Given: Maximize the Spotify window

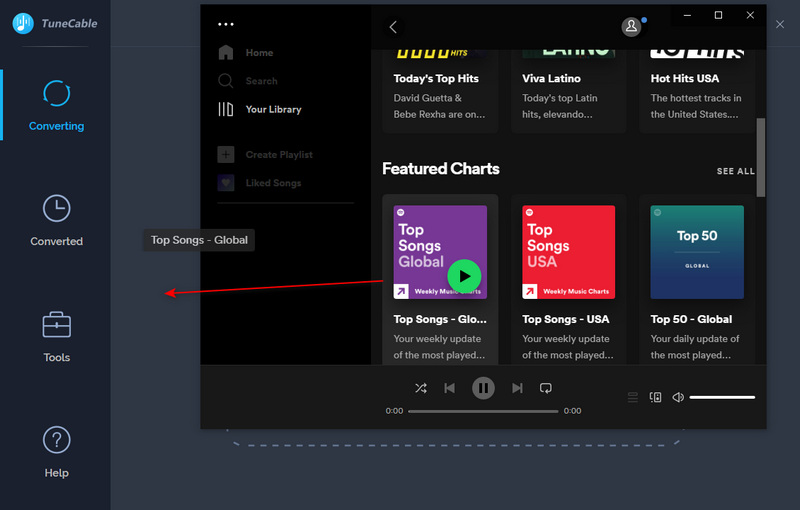Looking at the screenshot, I should click(x=718, y=15).
